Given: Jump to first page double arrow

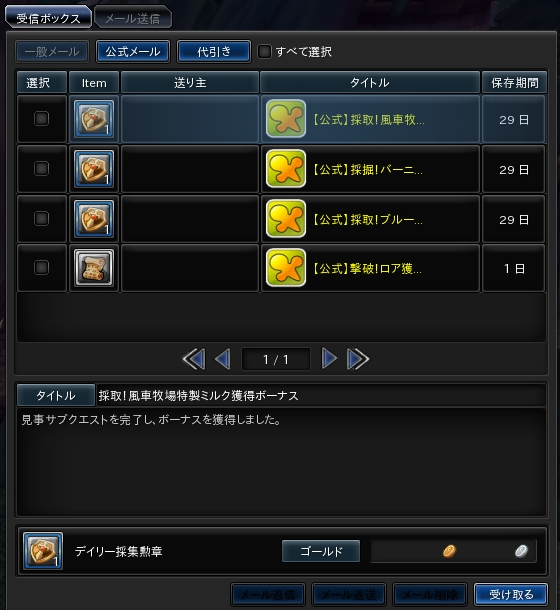Looking at the screenshot, I should tap(194, 359).
